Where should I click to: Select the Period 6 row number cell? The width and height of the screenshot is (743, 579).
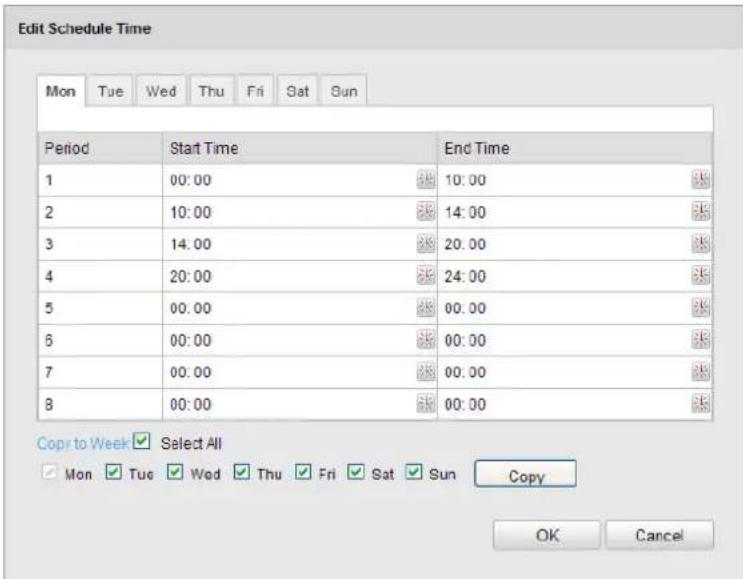point(100,340)
